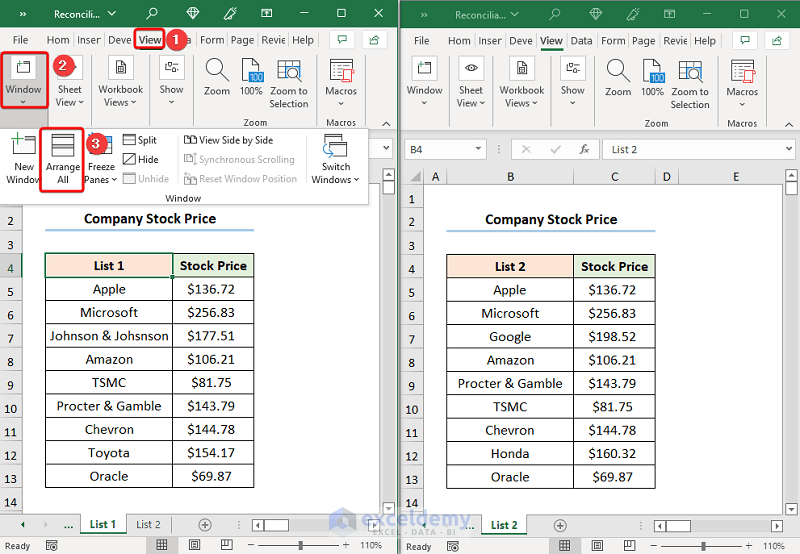Toggle View Side by Side

point(228,140)
